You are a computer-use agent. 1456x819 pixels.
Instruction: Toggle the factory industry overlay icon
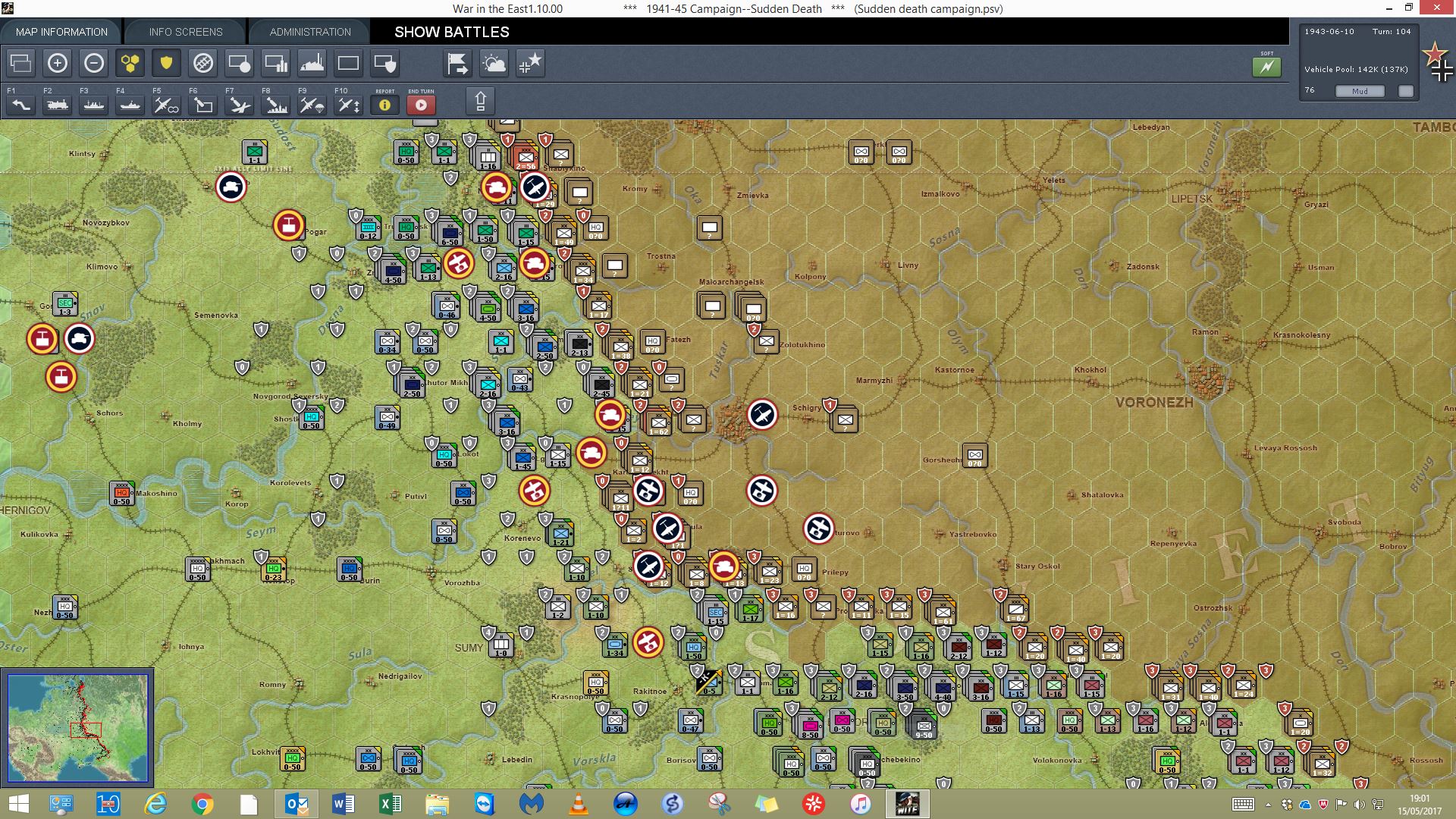coord(312,63)
